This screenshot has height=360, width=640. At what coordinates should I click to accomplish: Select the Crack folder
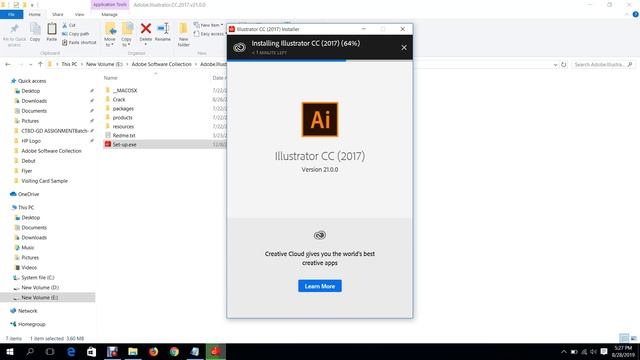click(x=119, y=100)
